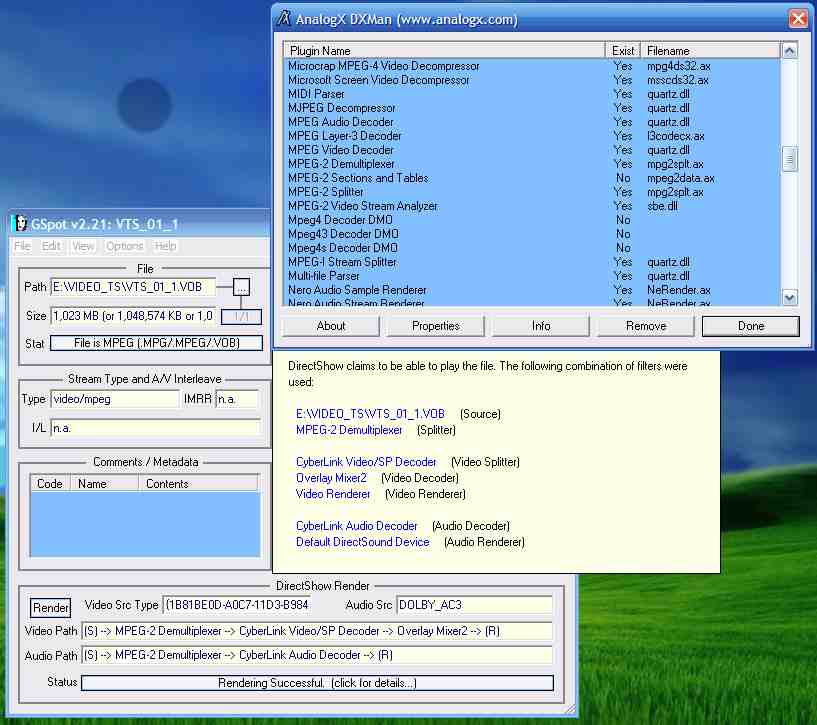Click the CyberLink Video/SP Decoder link

coord(366,462)
